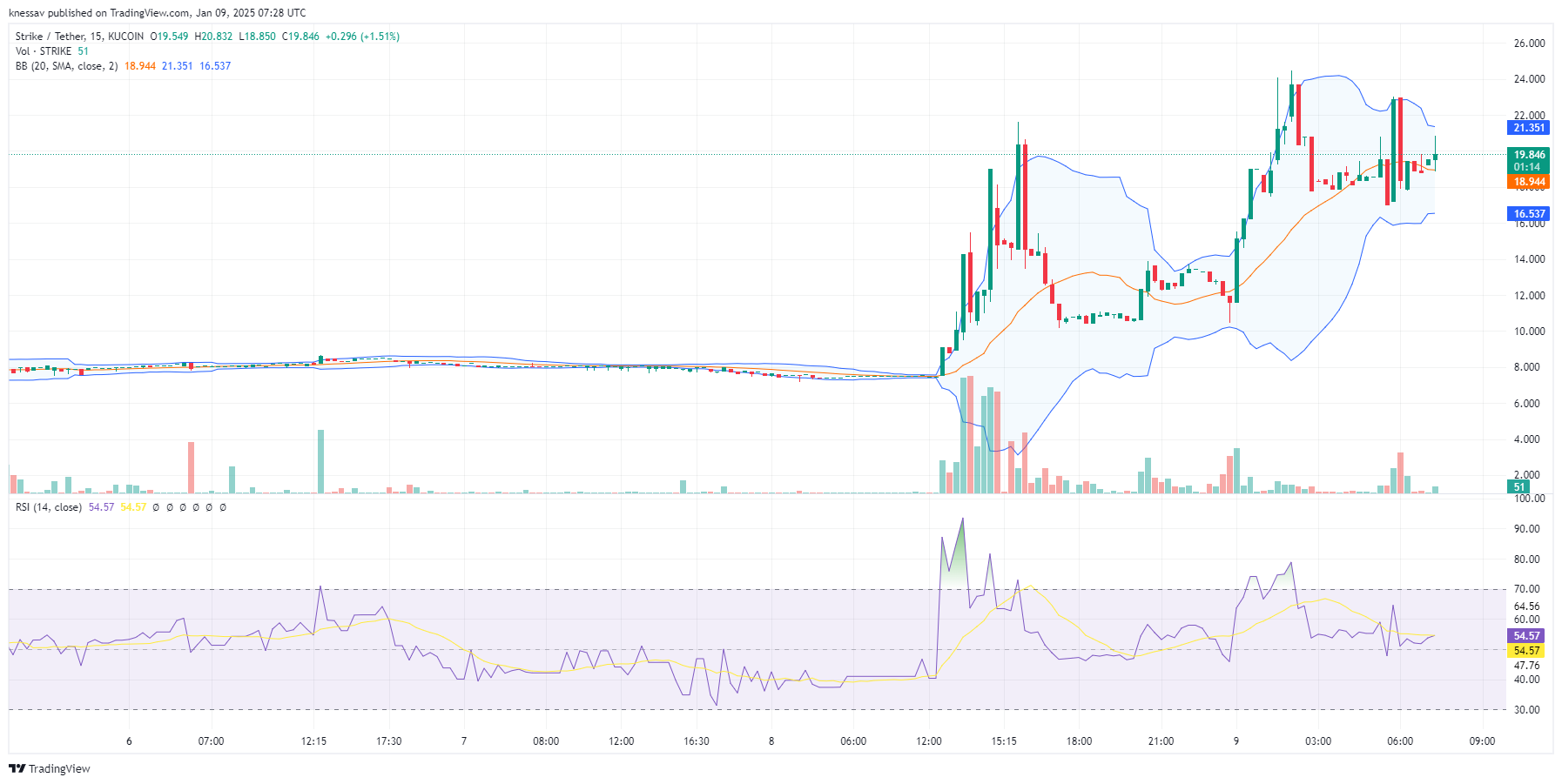Click the 15:15 time axis label

point(1004,741)
